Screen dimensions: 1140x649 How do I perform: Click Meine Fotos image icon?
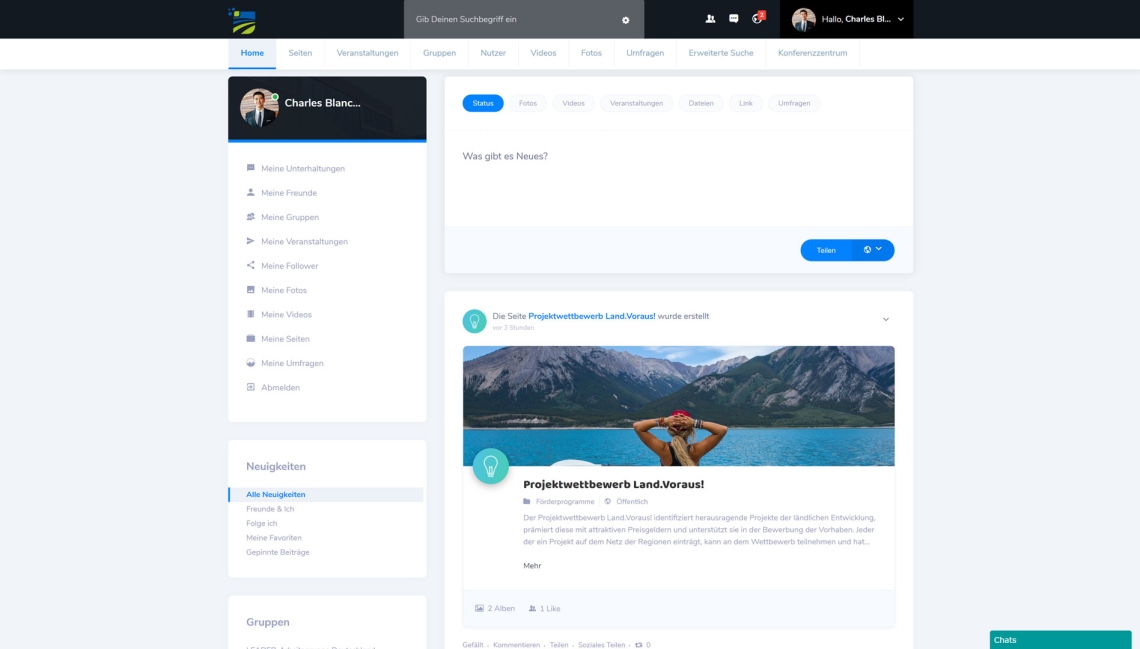point(251,290)
